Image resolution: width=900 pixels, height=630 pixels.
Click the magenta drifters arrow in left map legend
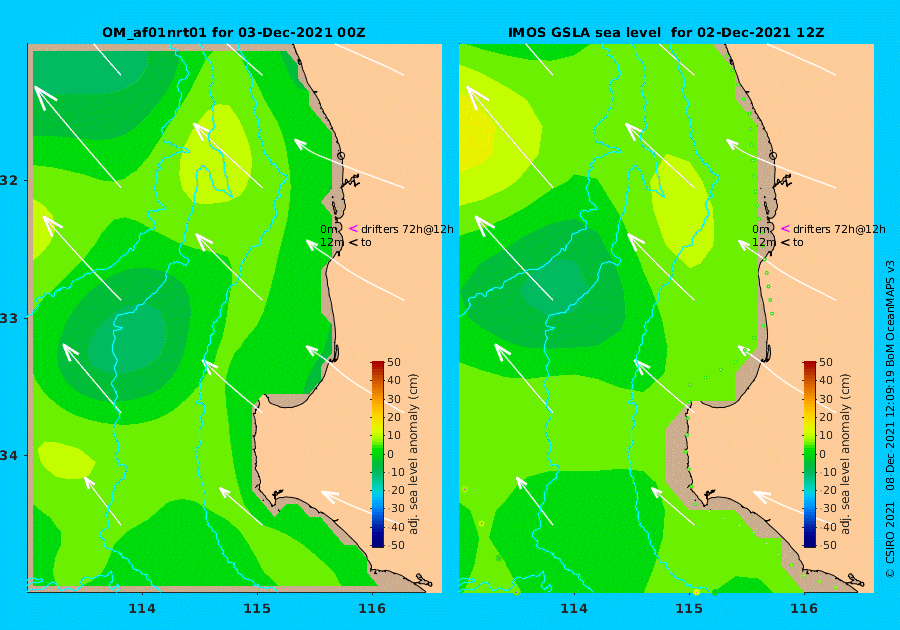(x=353, y=229)
